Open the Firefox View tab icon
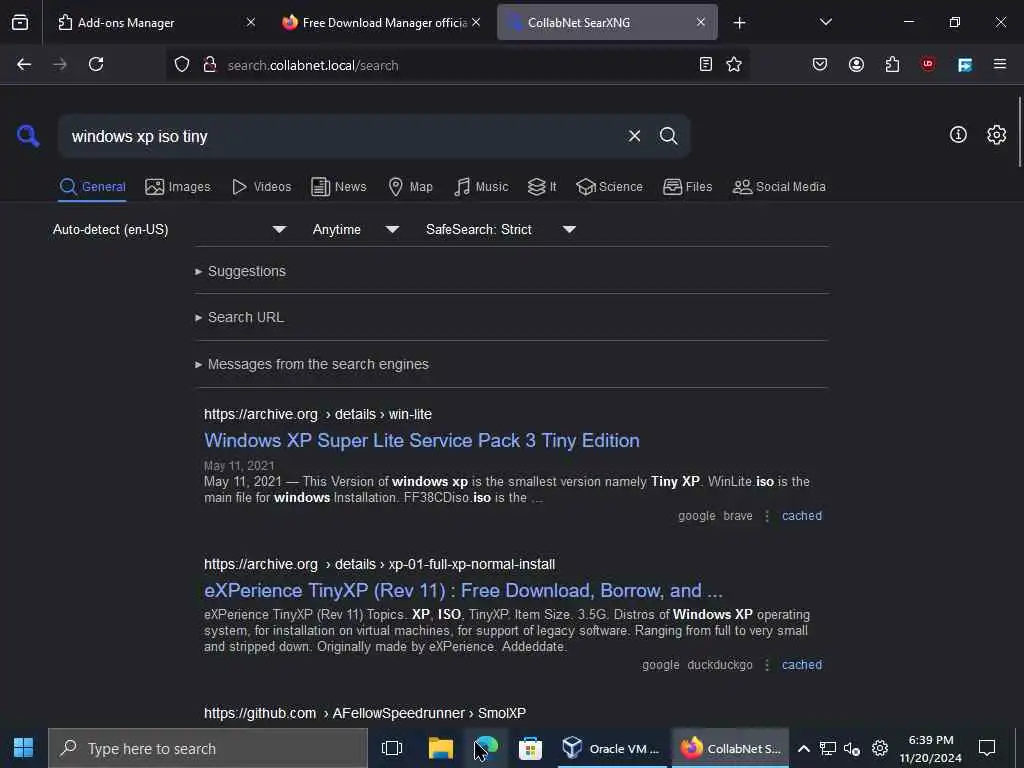Screen dimensions: 1024x768 click(x=20, y=22)
